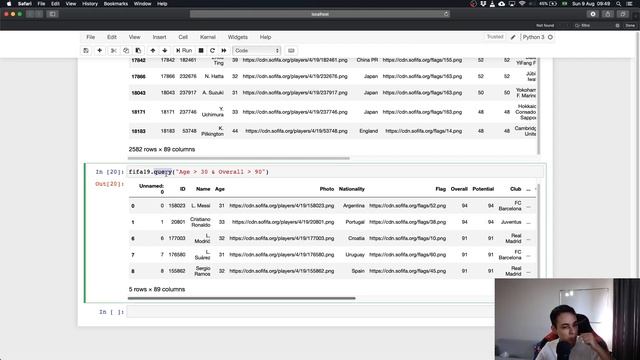
Task: Open the cell type Code dropdown
Action: 256,51
